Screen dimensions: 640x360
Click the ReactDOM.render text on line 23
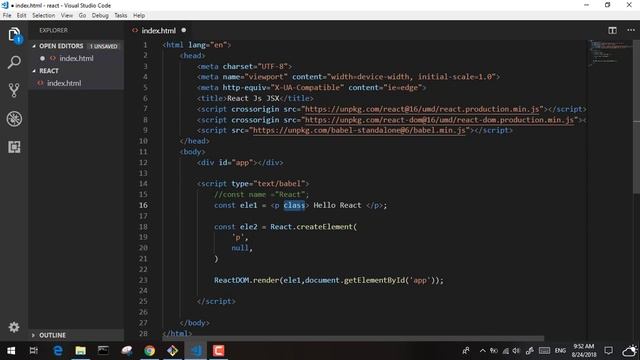click(246, 280)
